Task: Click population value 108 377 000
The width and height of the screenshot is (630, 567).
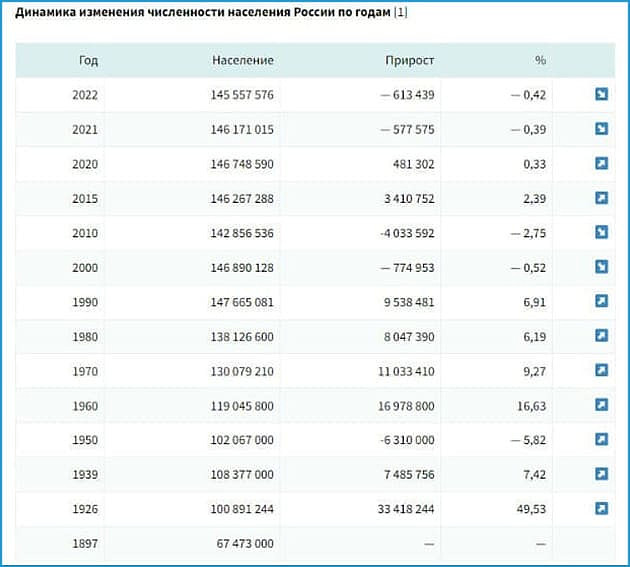Action: [x=242, y=475]
